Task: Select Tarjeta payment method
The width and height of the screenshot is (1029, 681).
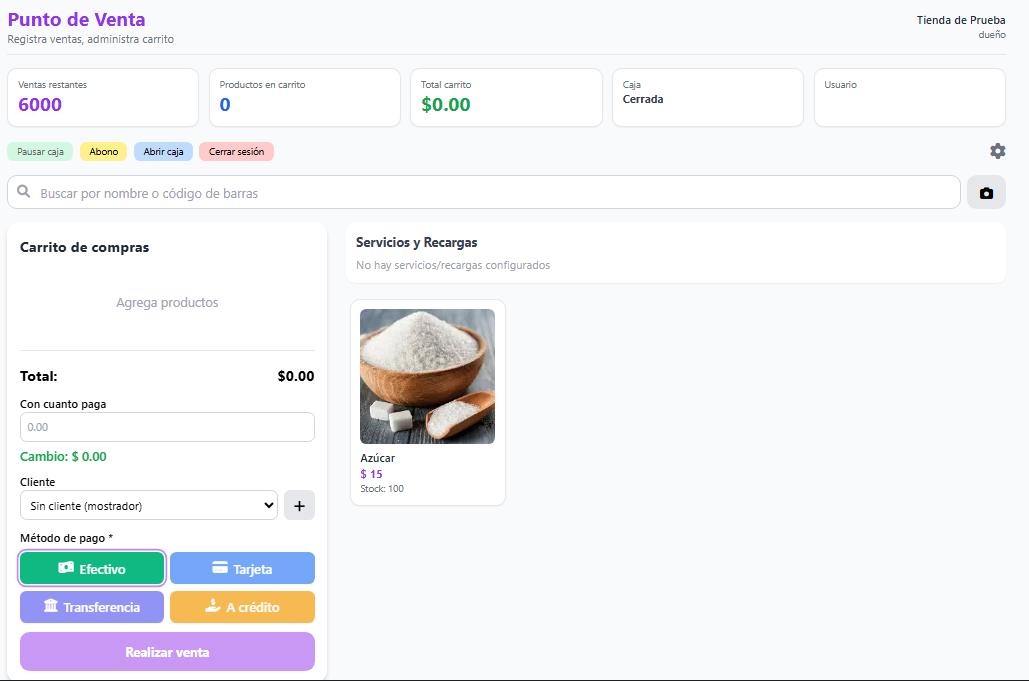Action: [x=242, y=568]
